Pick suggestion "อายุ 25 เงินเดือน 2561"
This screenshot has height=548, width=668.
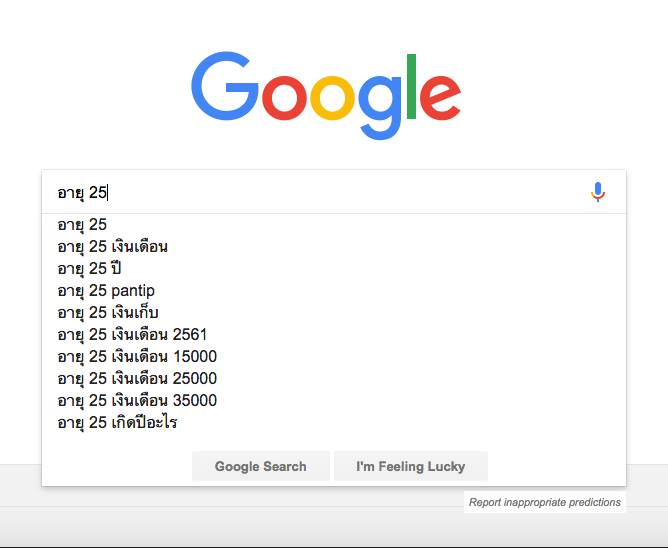pyautogui.click(x=132, y=335)
